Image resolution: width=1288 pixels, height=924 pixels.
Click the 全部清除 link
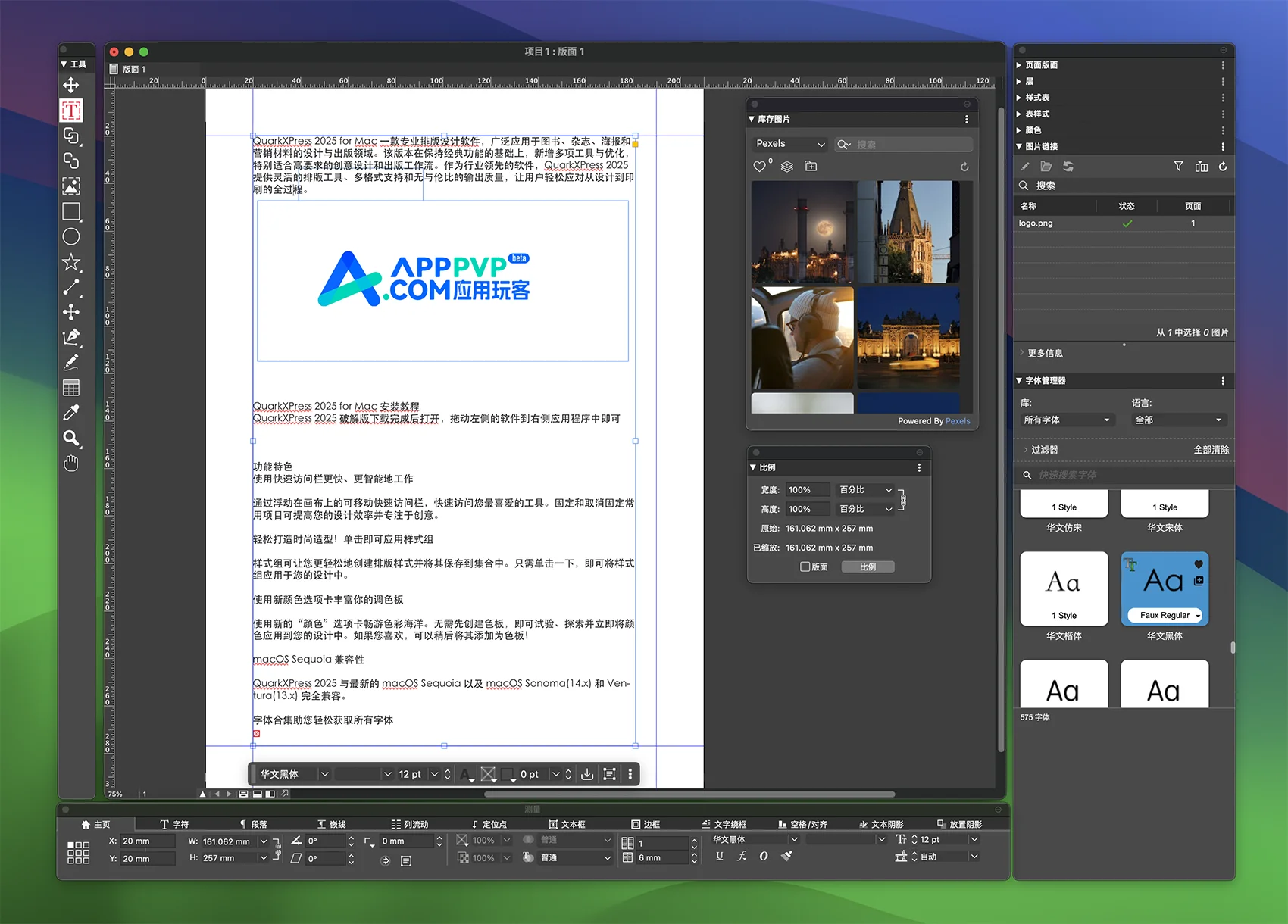pyautogui.click(x=1211, y=450)
